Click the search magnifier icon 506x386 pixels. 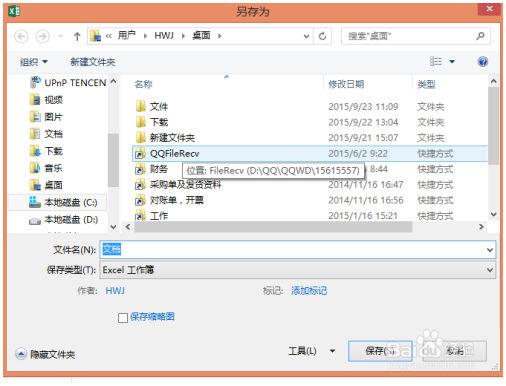coord(480,36)
